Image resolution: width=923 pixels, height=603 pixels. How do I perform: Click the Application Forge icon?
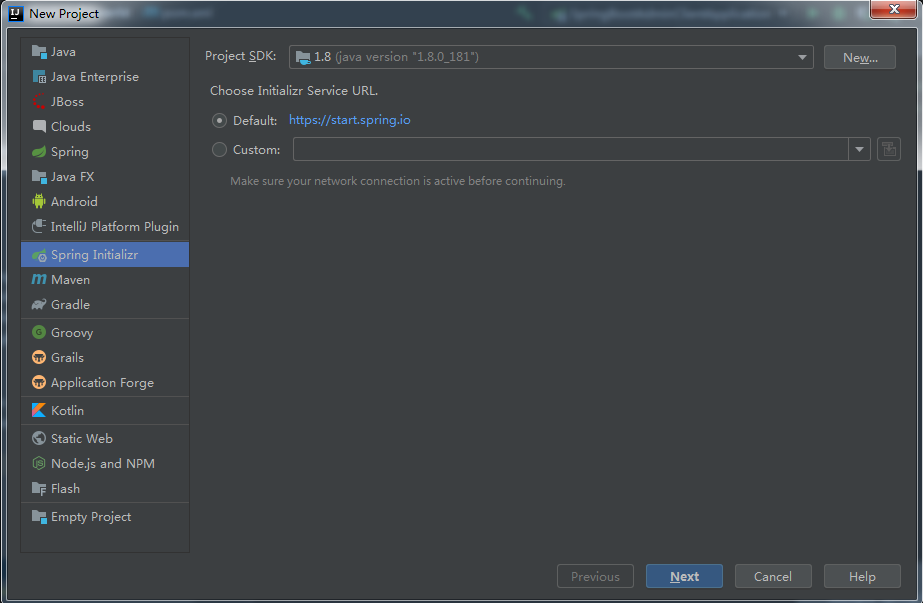point(39,383)
